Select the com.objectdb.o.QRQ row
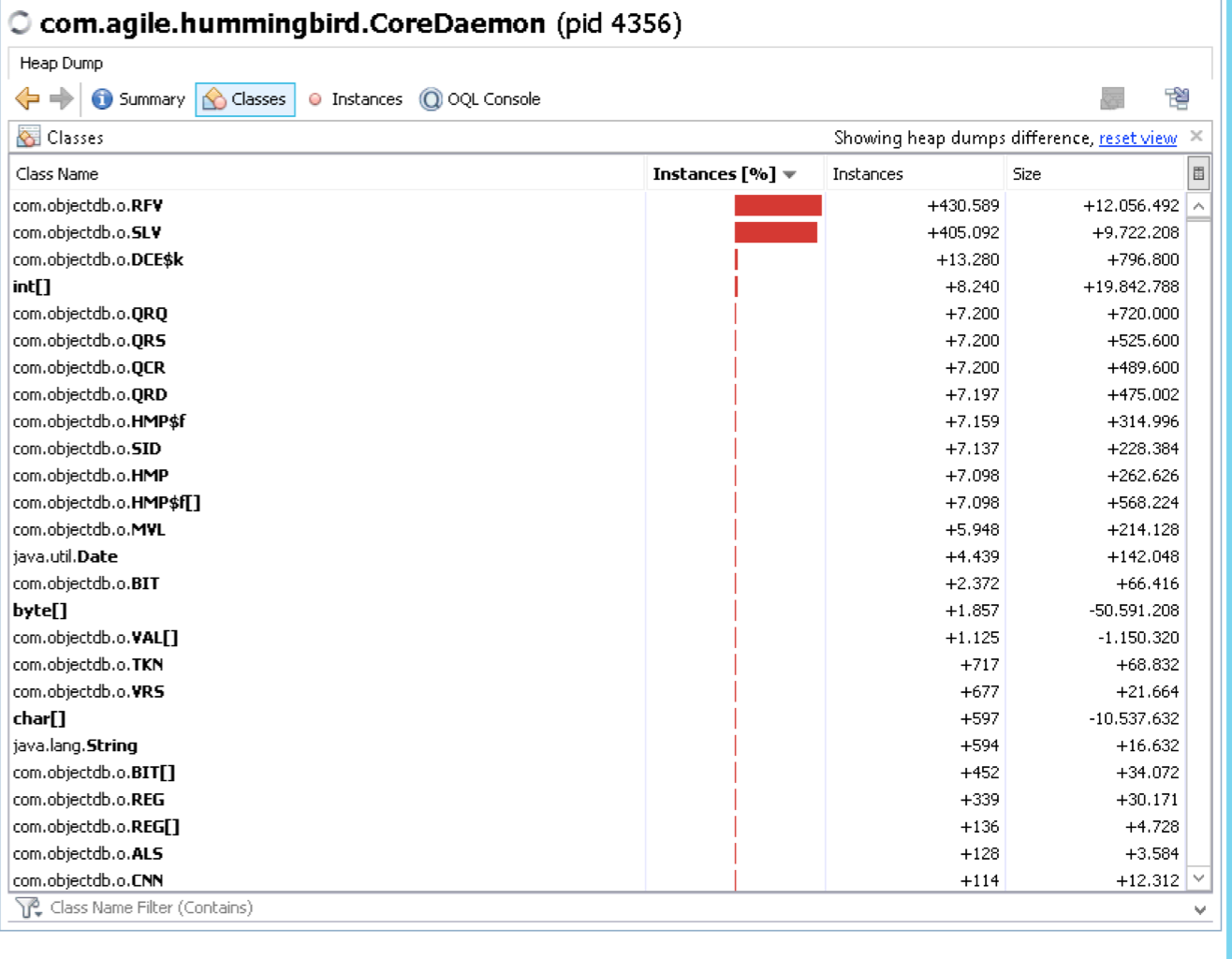Screen dimensions: 1232x959 (597, 314)
